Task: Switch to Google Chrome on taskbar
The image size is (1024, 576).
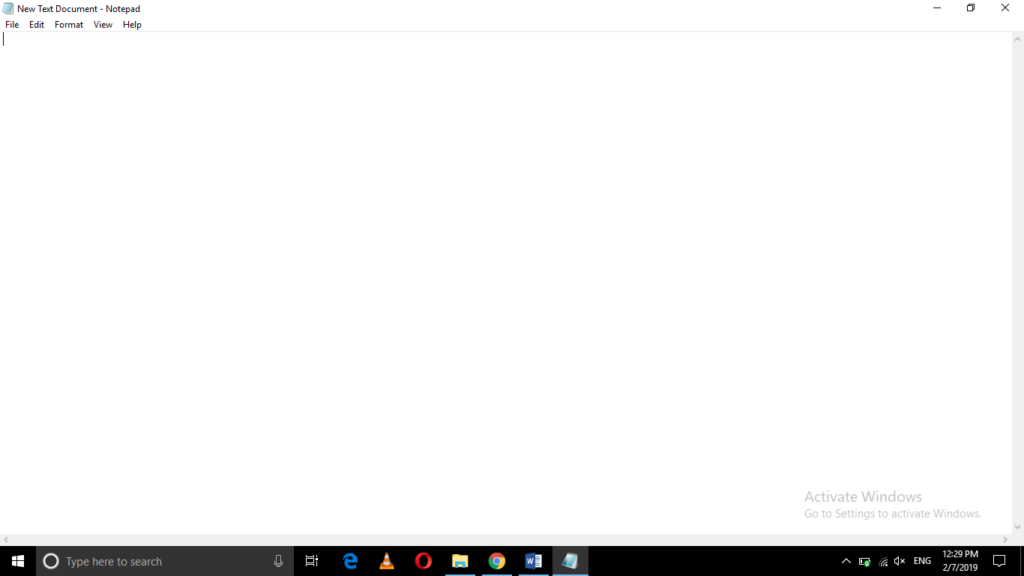Action: coord(497,561)
